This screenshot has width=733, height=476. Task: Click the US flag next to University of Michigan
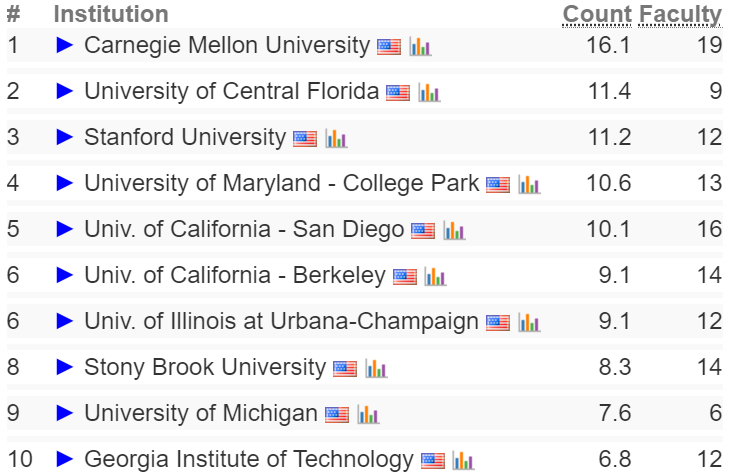click(x=337, y=414)
